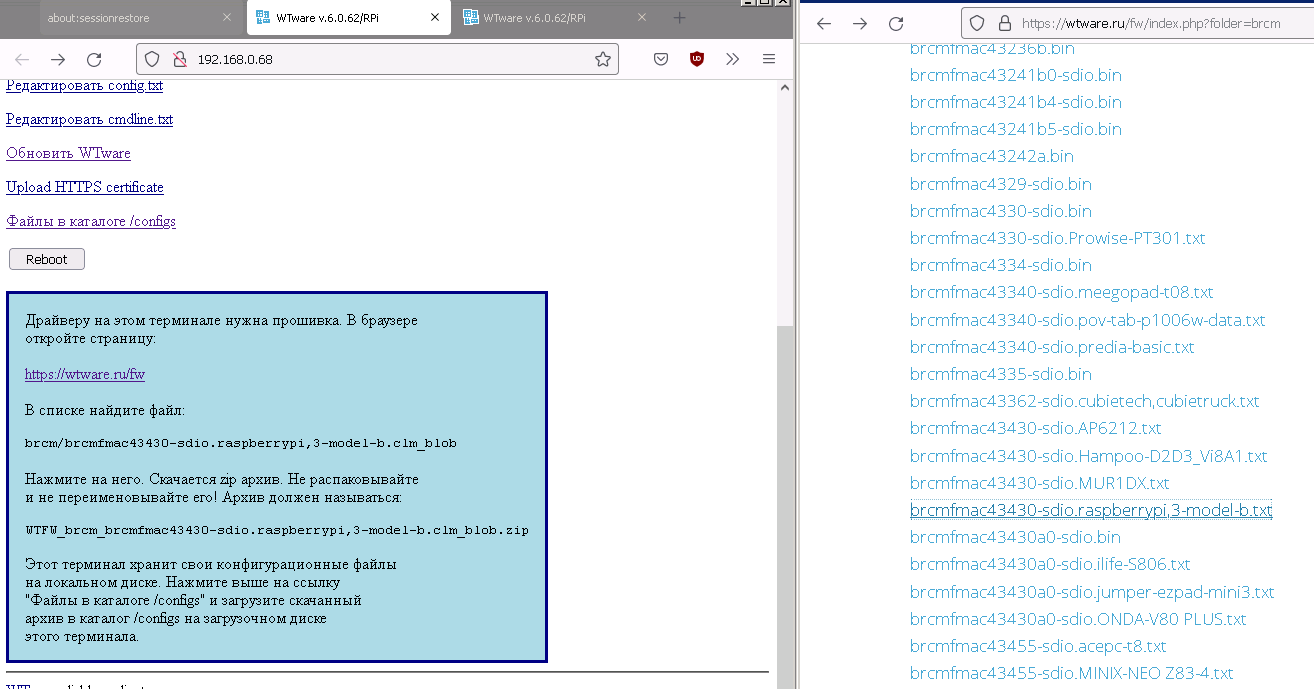Image resolution: width=1314 pixels, height=689 pixels.
Task: Close the active WTware tab
Action: (x=434, y=18)
